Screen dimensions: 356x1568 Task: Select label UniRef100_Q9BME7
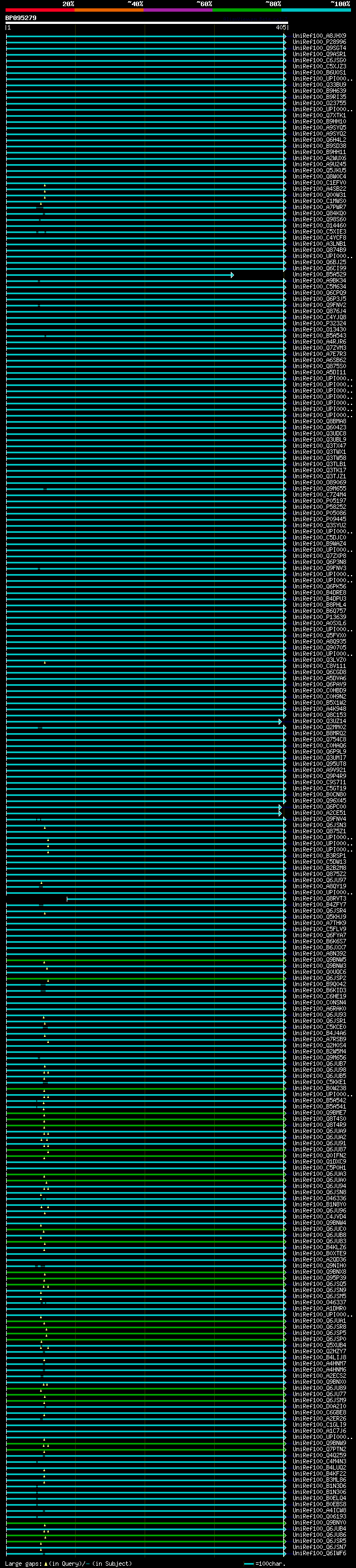[319, 1112]
